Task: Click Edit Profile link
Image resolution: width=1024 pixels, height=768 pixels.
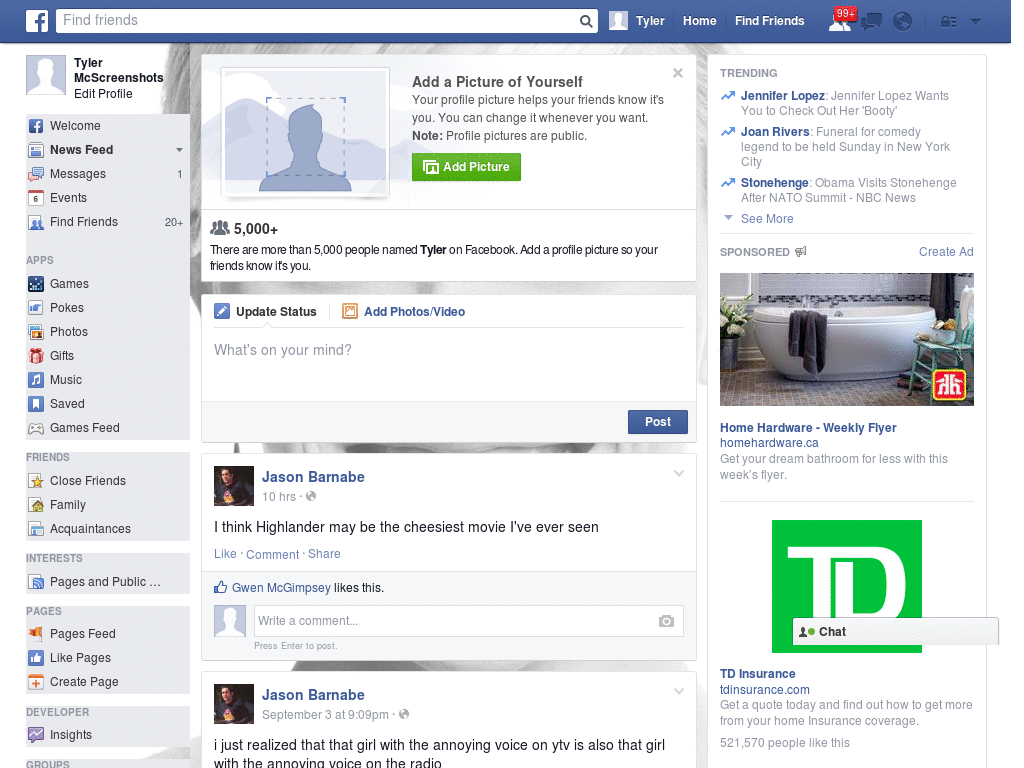Action: [103, 94]
